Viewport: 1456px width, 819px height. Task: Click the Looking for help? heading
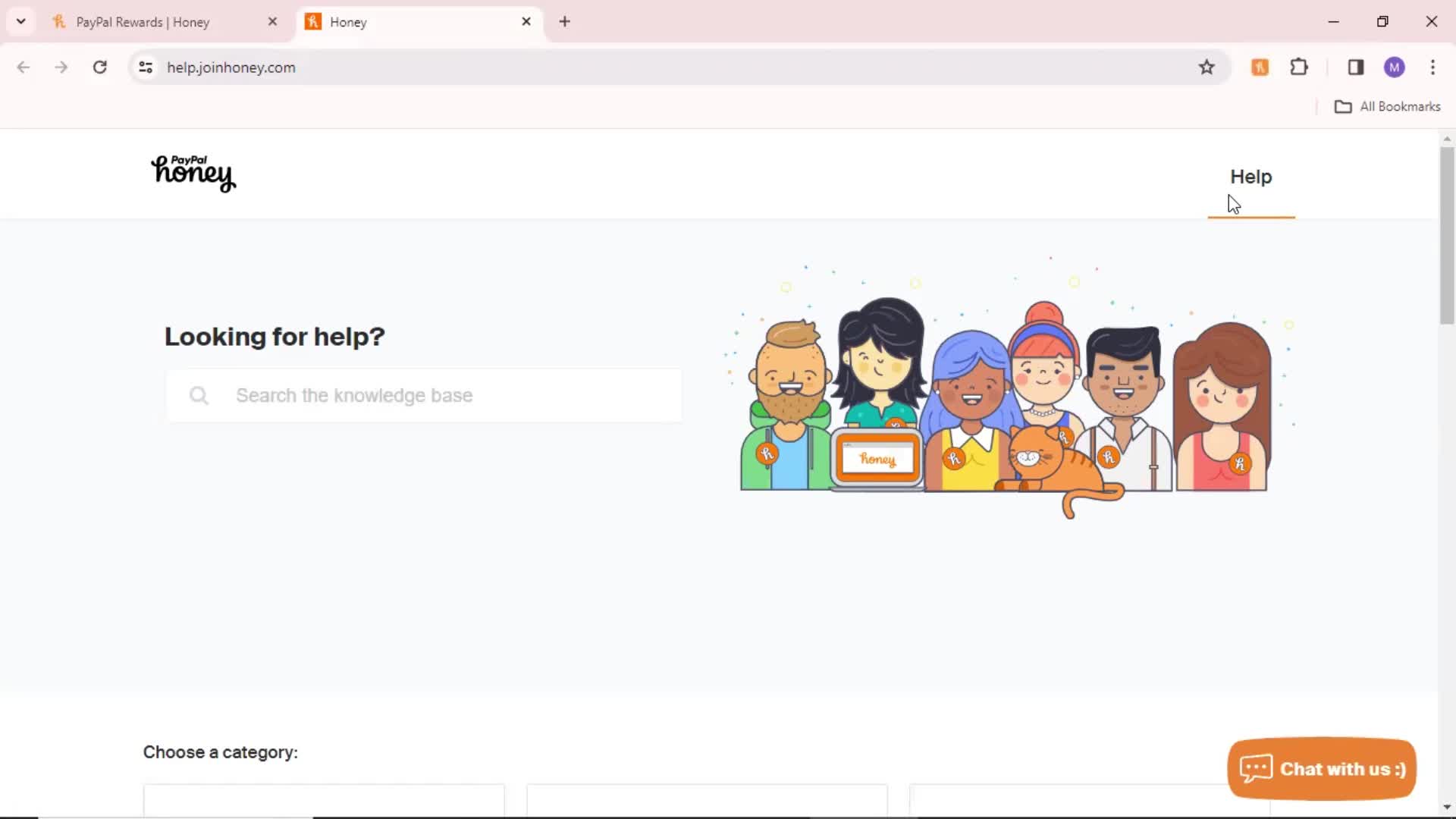point(275,337)
